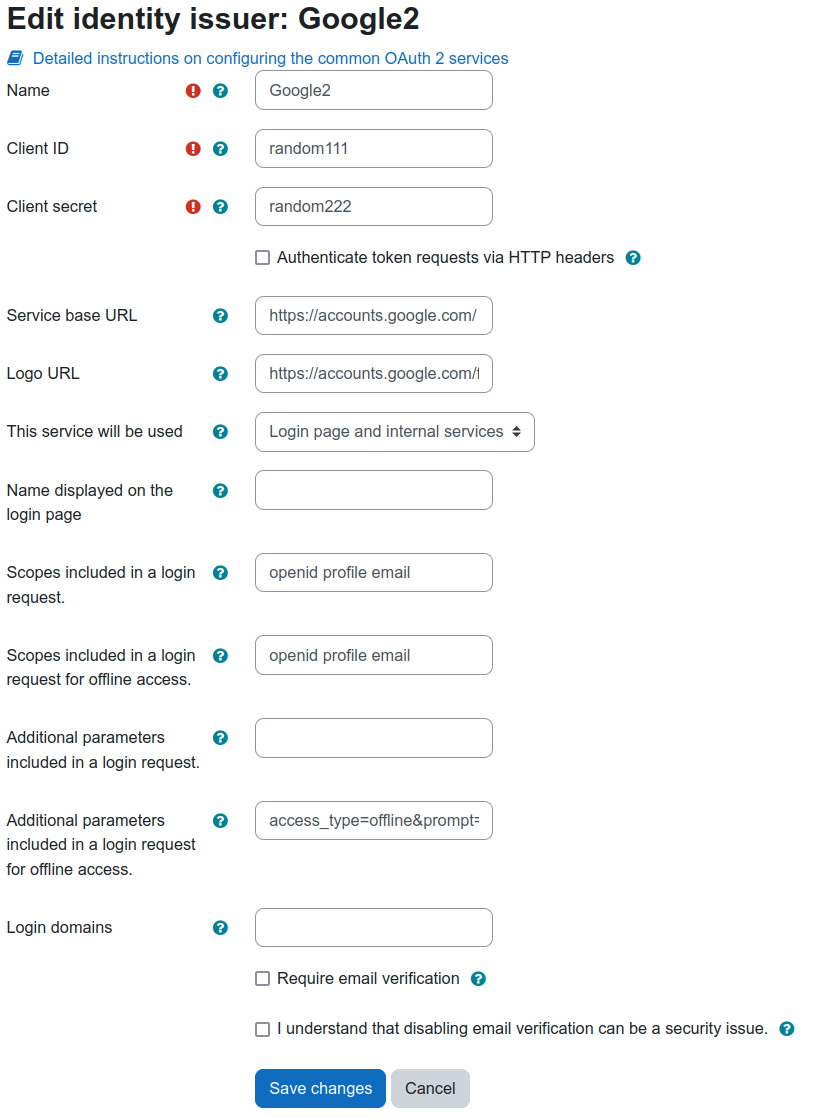The height and width of the screenshot is (1119, 815).
Task: Open help for the Name field
Action: pyautogui.click(x=221, y=91)
